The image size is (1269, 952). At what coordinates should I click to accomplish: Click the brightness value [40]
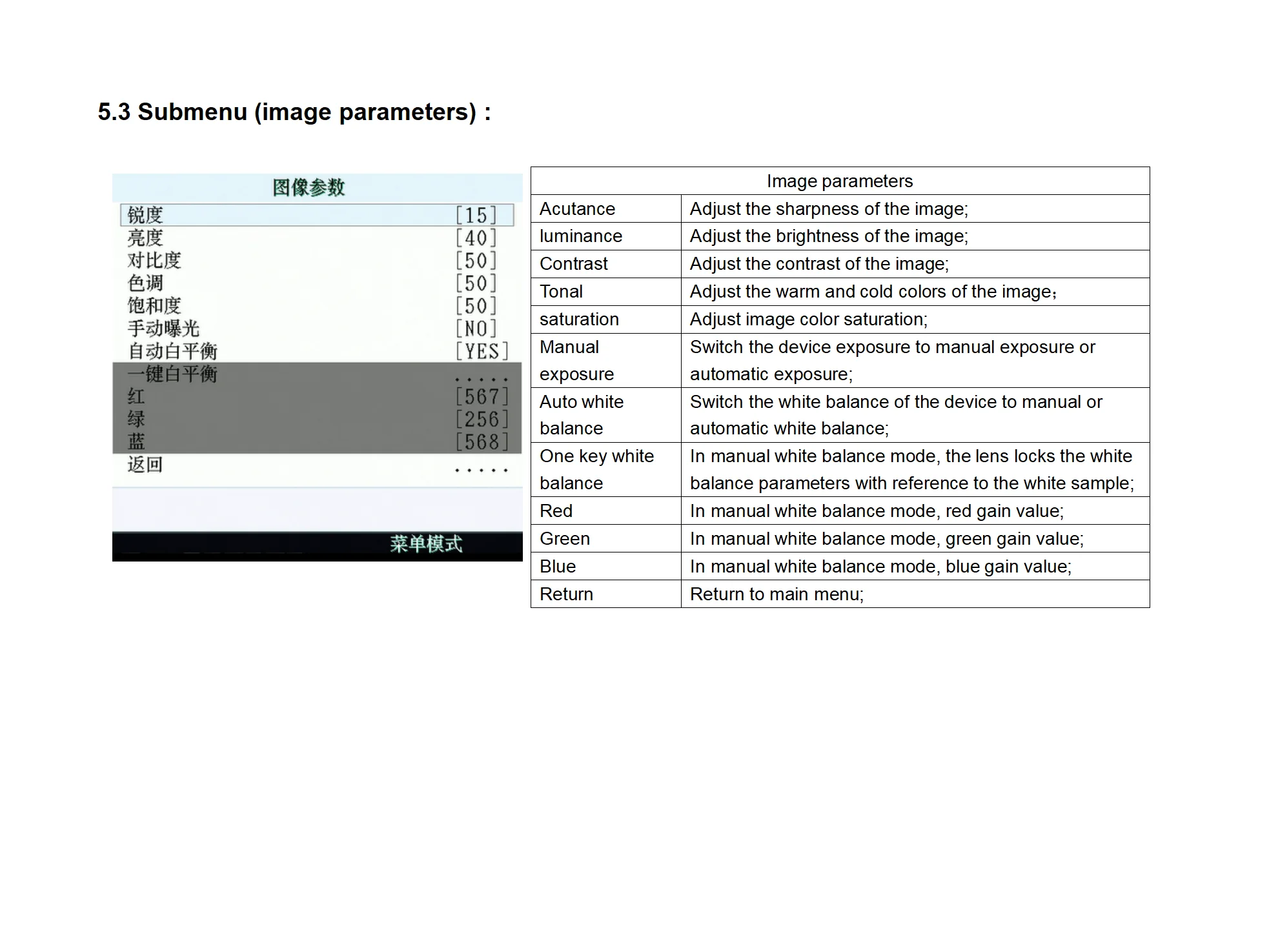click(x=476, y=238)
